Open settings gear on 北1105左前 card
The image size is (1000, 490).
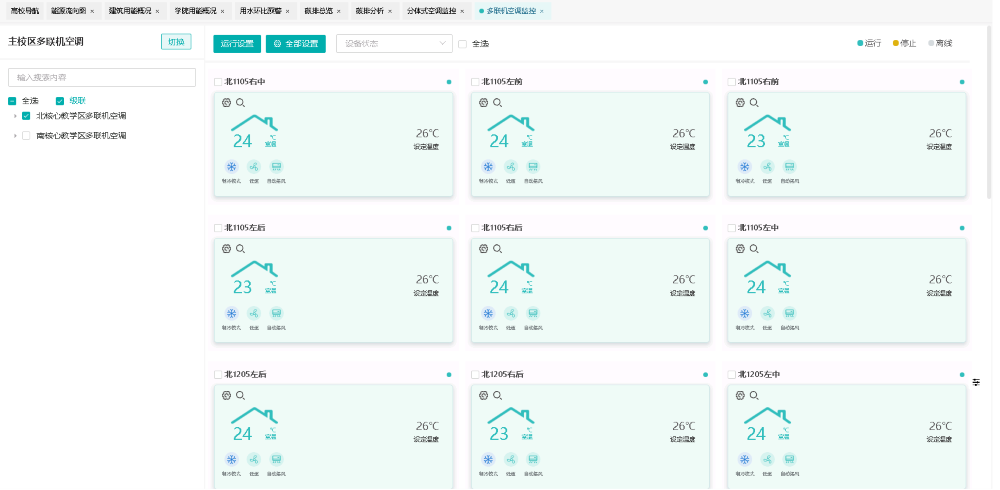(x=483, y=103)
